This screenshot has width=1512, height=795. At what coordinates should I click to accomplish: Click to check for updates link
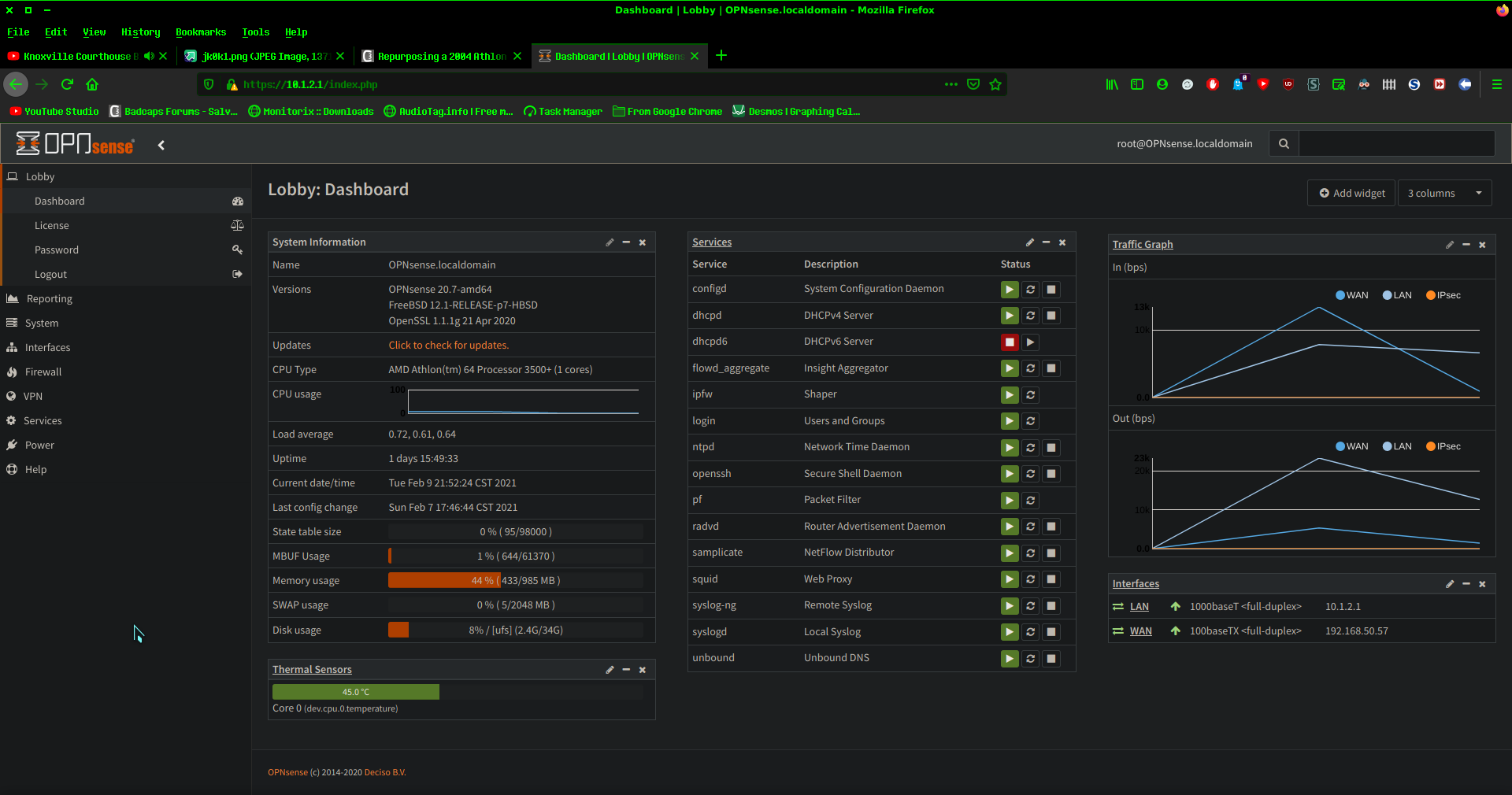point(448,345)
